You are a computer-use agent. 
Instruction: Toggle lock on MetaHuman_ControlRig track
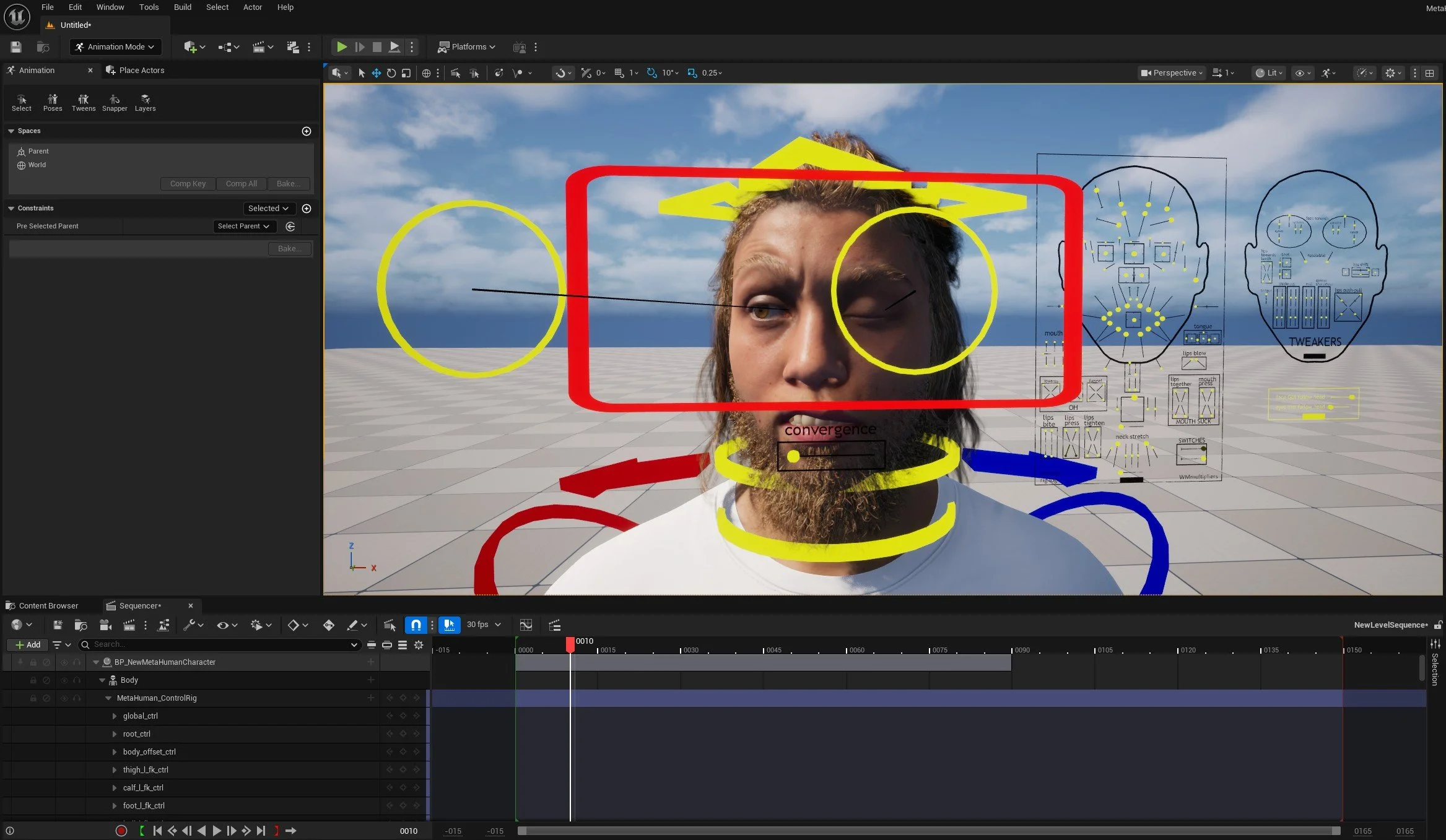click(x=33, y=698)
